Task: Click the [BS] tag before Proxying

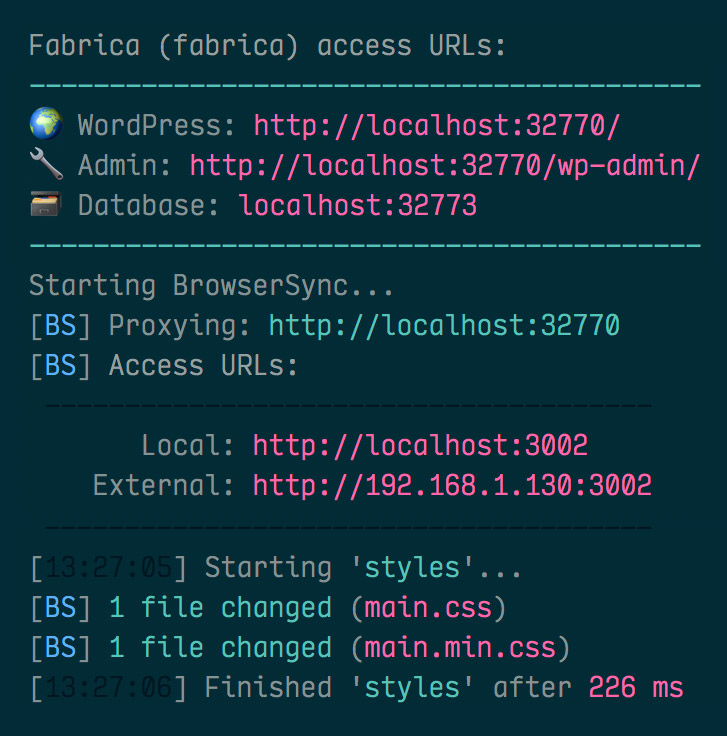Action: [60, 326]
